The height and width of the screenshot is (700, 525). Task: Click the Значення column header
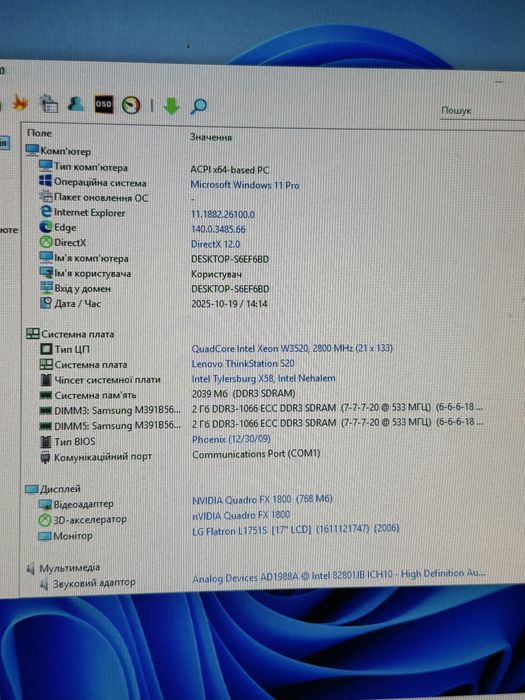(x=211, y=137)
